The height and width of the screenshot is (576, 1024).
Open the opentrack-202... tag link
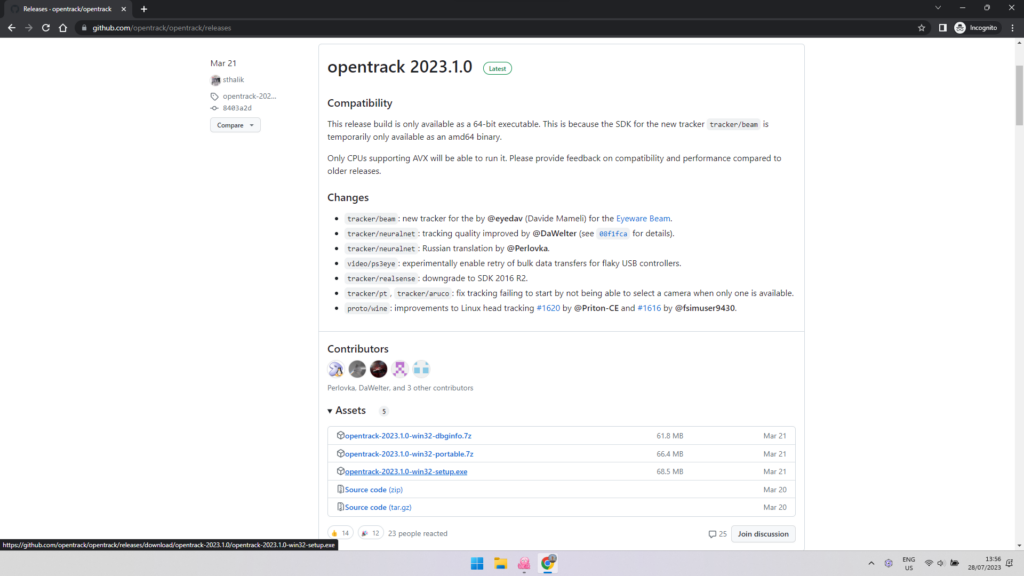click(249, 96)
